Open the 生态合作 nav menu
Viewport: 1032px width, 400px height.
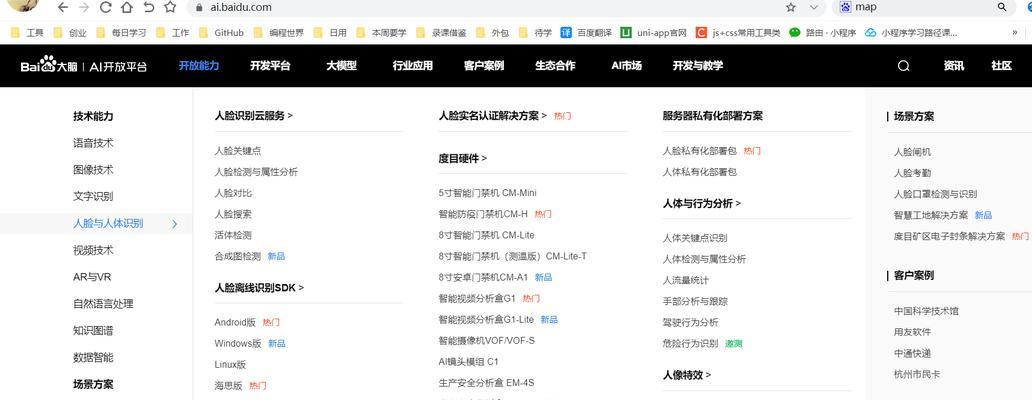pyautogui.click(x=555, y=66)
